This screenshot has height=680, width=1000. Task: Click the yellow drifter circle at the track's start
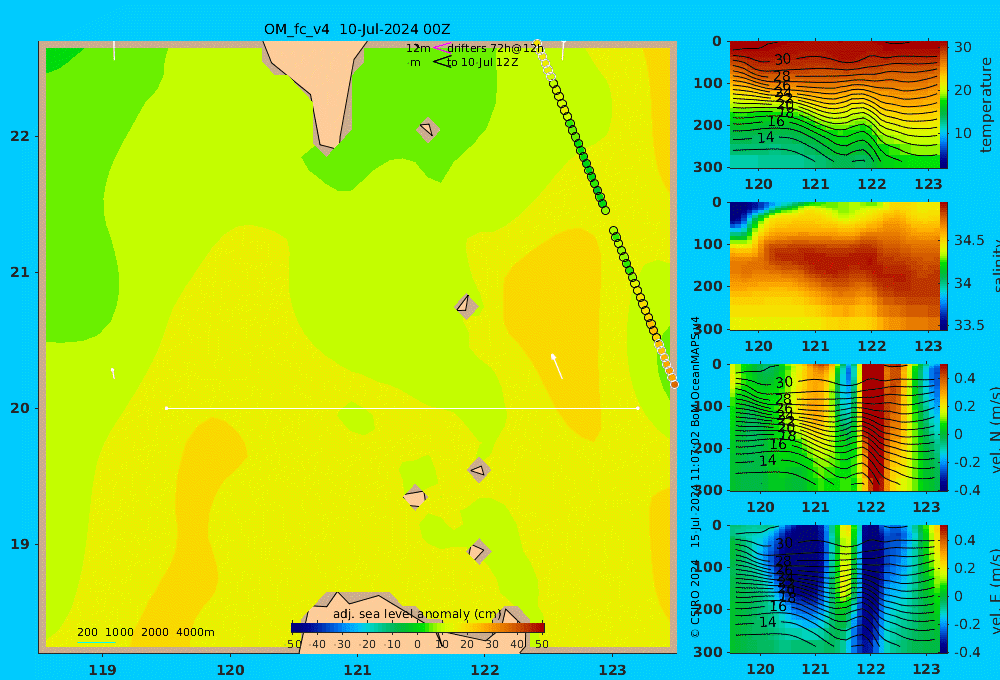tap(537, 43)
